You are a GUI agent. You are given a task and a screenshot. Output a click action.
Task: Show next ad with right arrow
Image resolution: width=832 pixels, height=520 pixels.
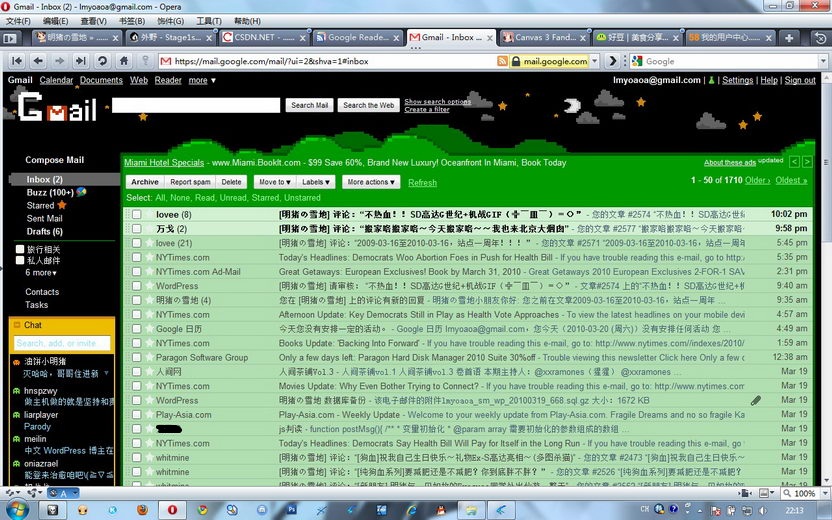807,162
